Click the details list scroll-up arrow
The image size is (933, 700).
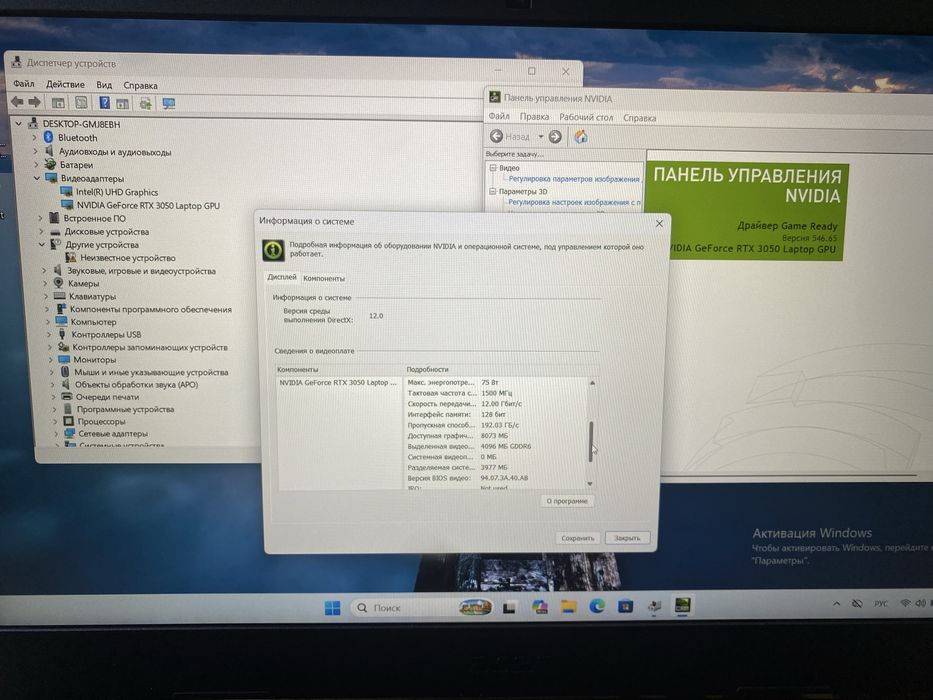click(x=592, y=383)
